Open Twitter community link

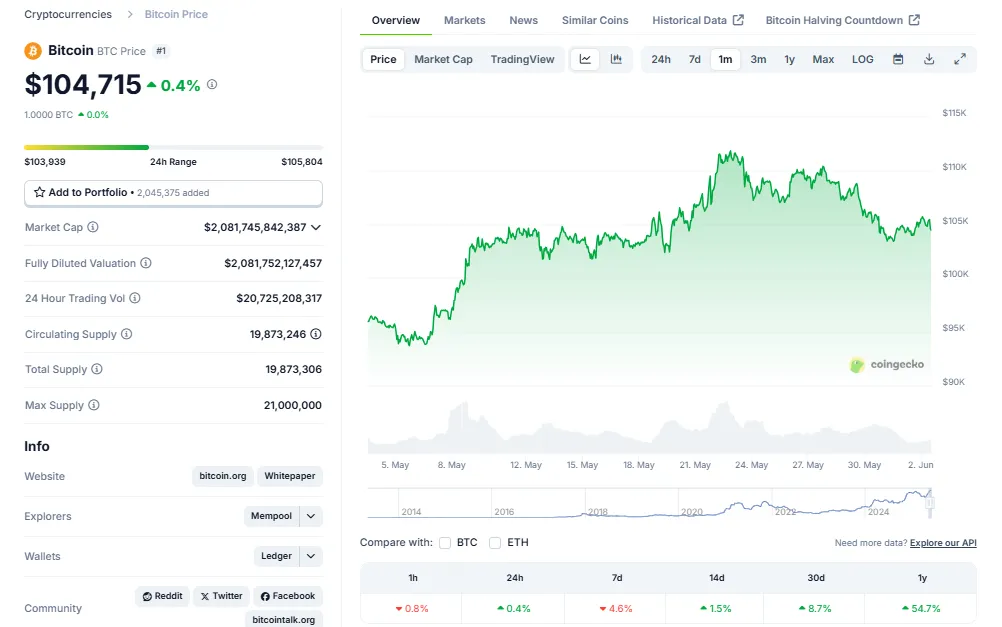tap(222, 596)
